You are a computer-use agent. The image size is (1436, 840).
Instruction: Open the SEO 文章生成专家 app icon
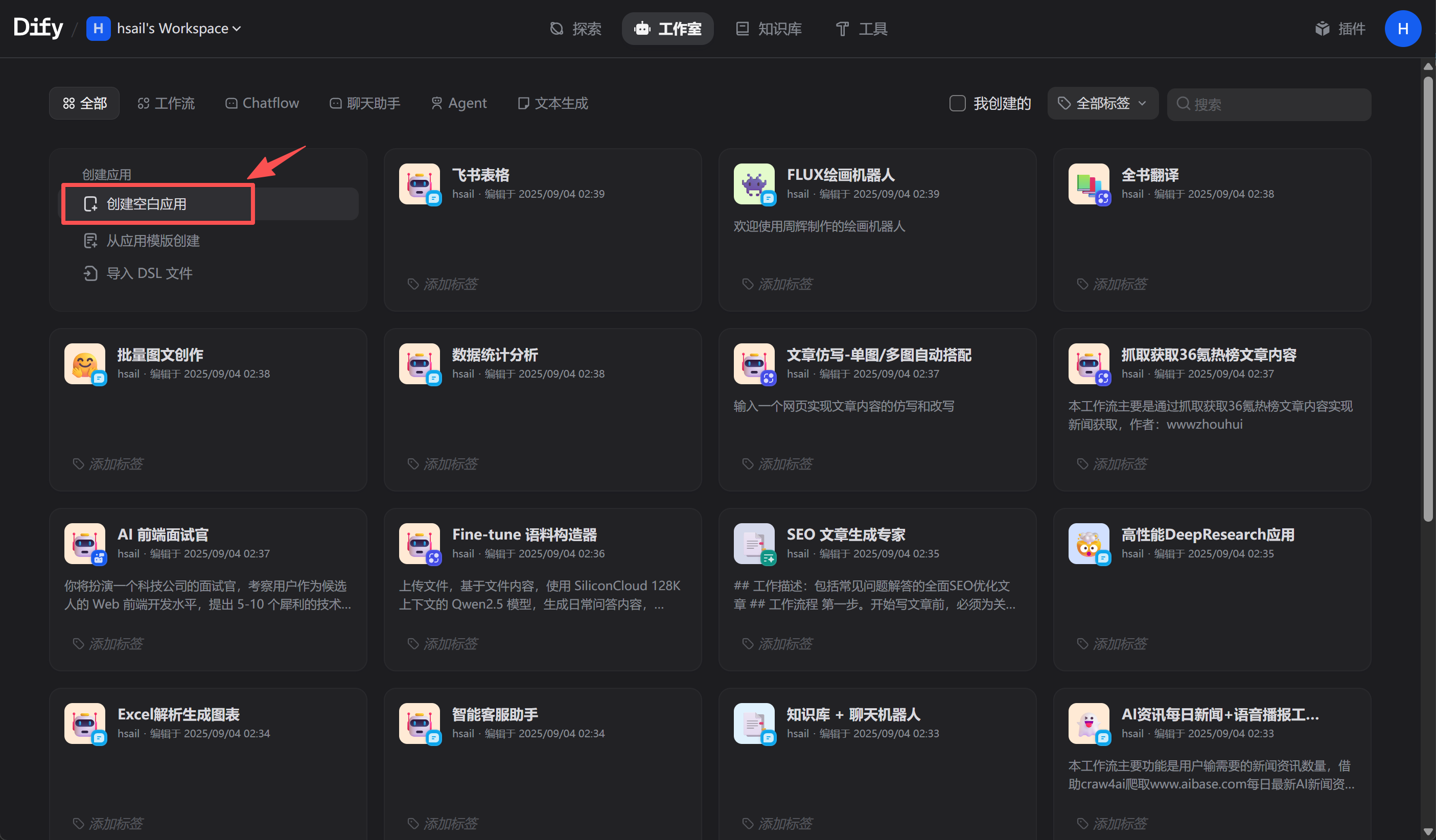pos(754,544)
